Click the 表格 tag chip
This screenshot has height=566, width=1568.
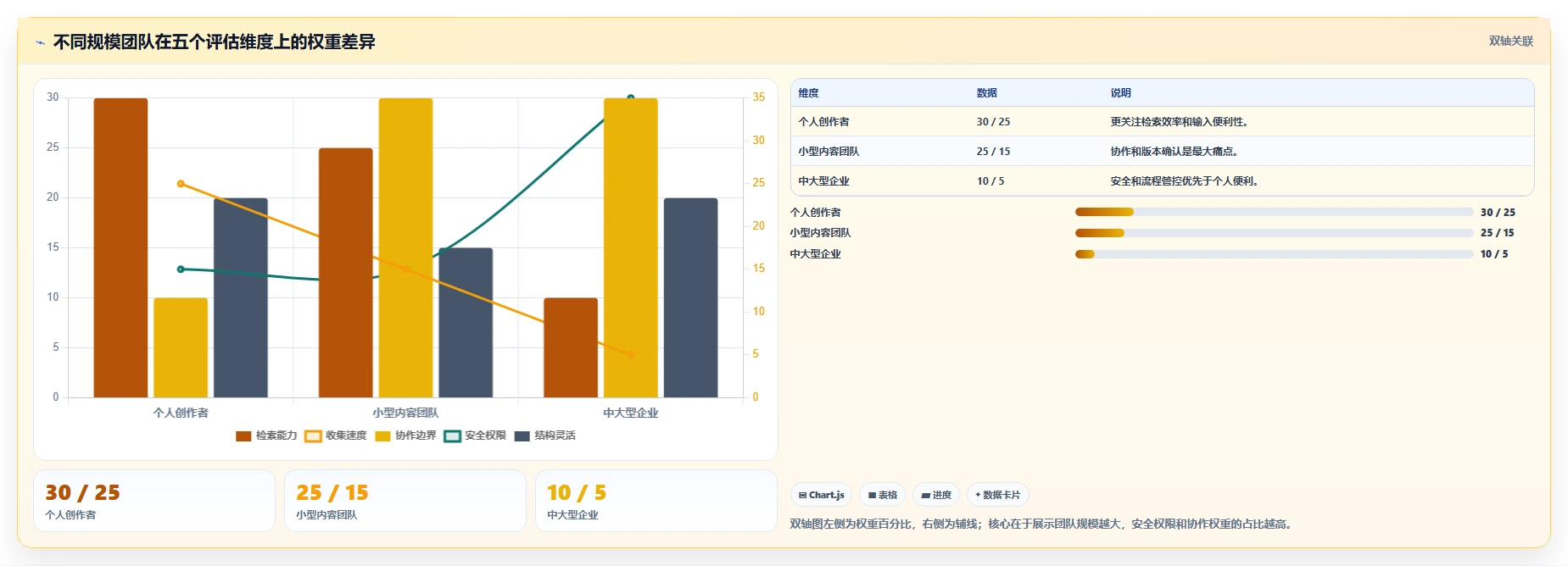click(882, 495)
